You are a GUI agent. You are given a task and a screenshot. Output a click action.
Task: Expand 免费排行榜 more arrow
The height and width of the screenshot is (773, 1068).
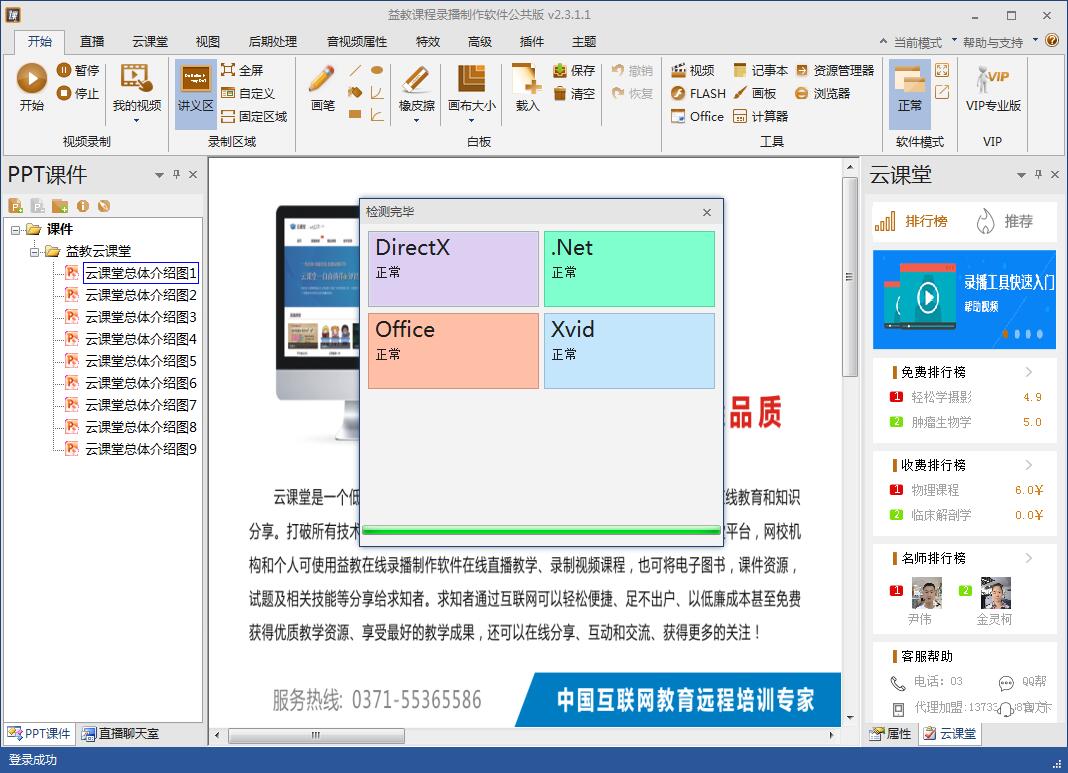[x=1028, y=372]
